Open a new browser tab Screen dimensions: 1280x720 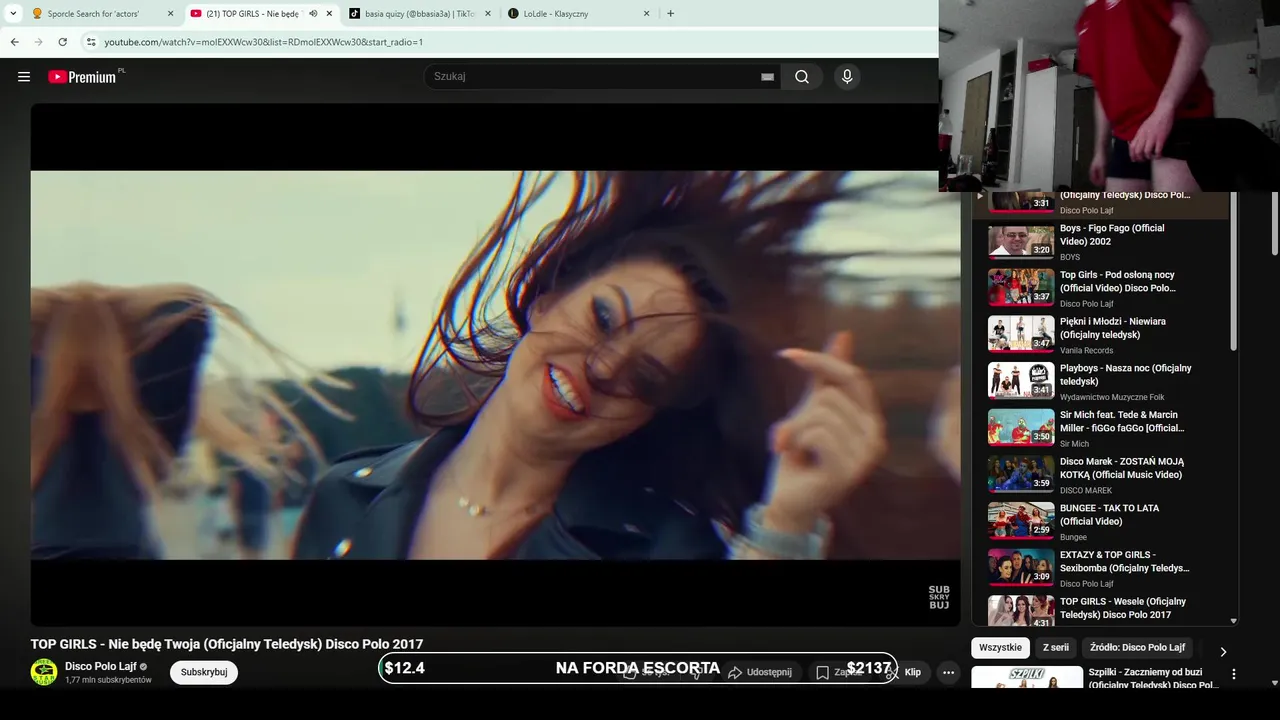[670, 14]
